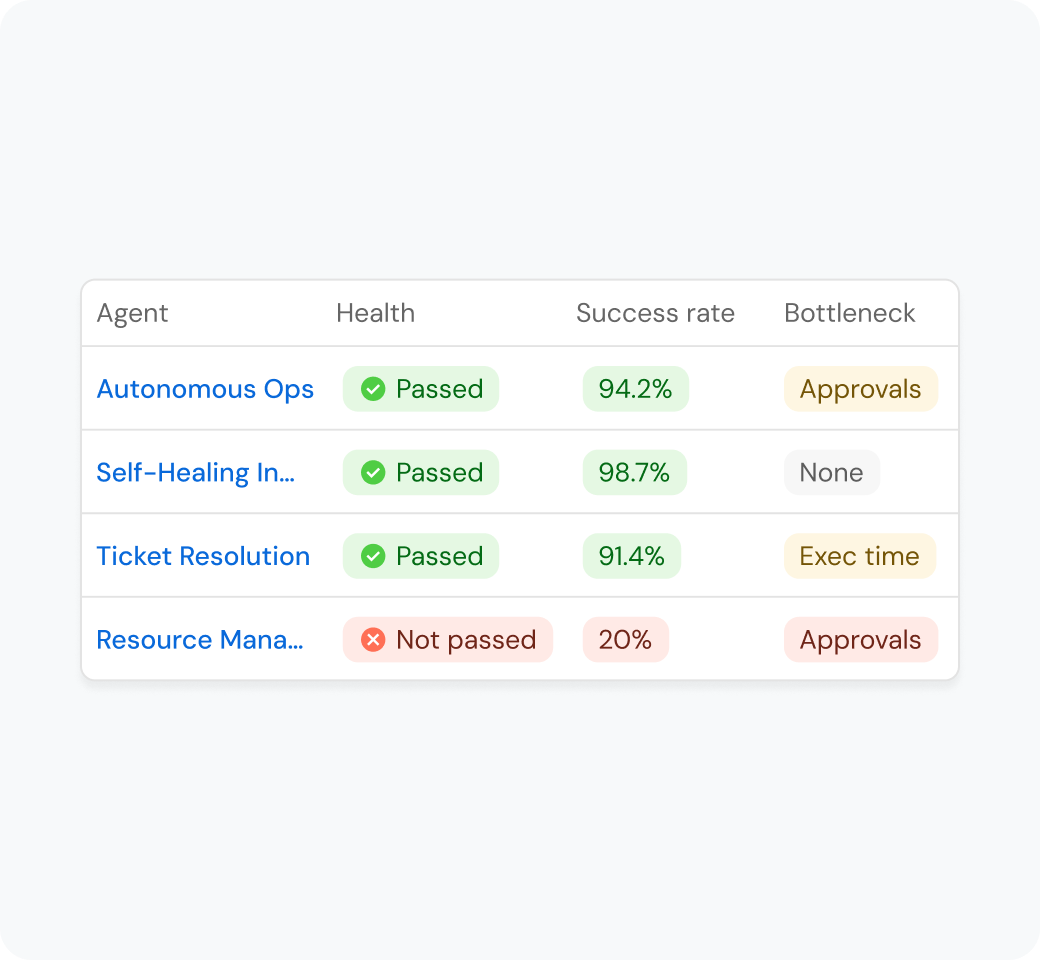Click the 94.2% success rate badge
The image size is (1040, 960).
635,389
